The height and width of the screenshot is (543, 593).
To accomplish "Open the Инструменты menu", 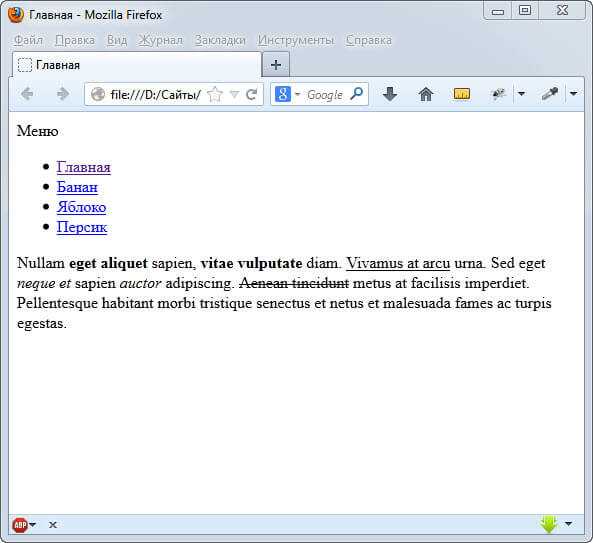I will [x=296, y=40].
